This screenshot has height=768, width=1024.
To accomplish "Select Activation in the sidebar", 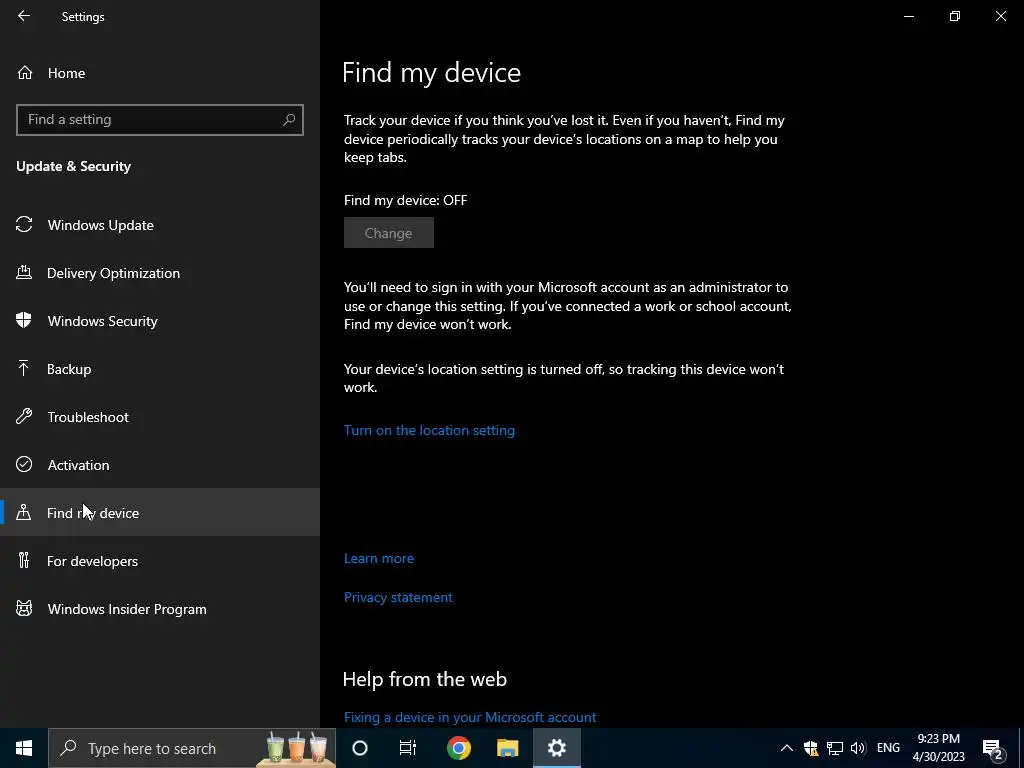I will click(x=160, y=465).
